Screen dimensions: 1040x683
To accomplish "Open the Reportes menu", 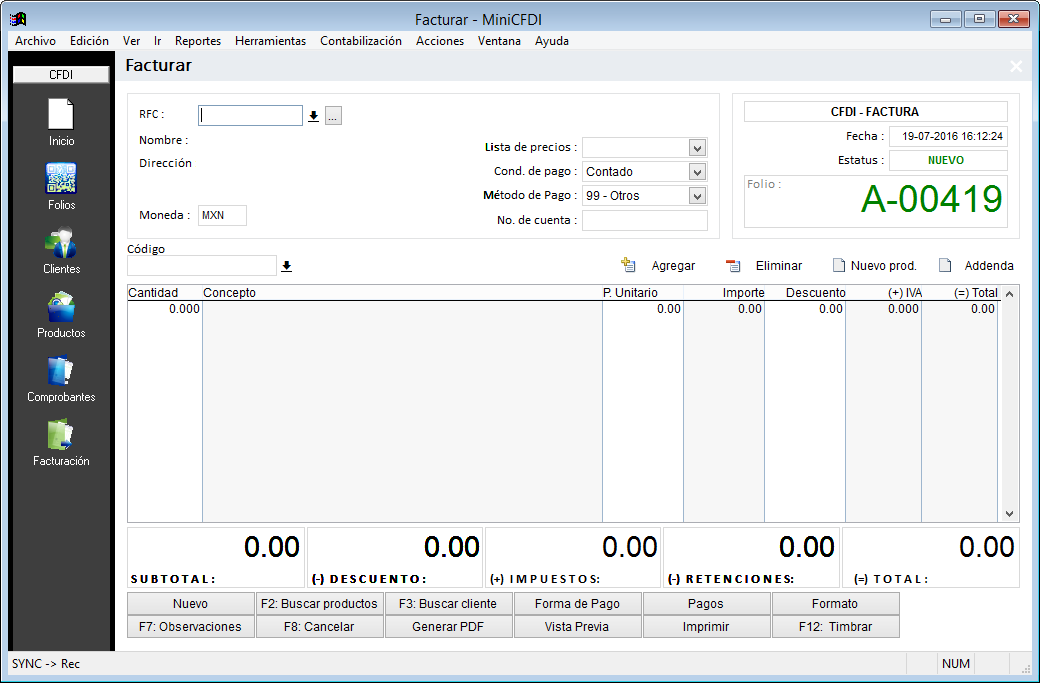I will point(198,41).
